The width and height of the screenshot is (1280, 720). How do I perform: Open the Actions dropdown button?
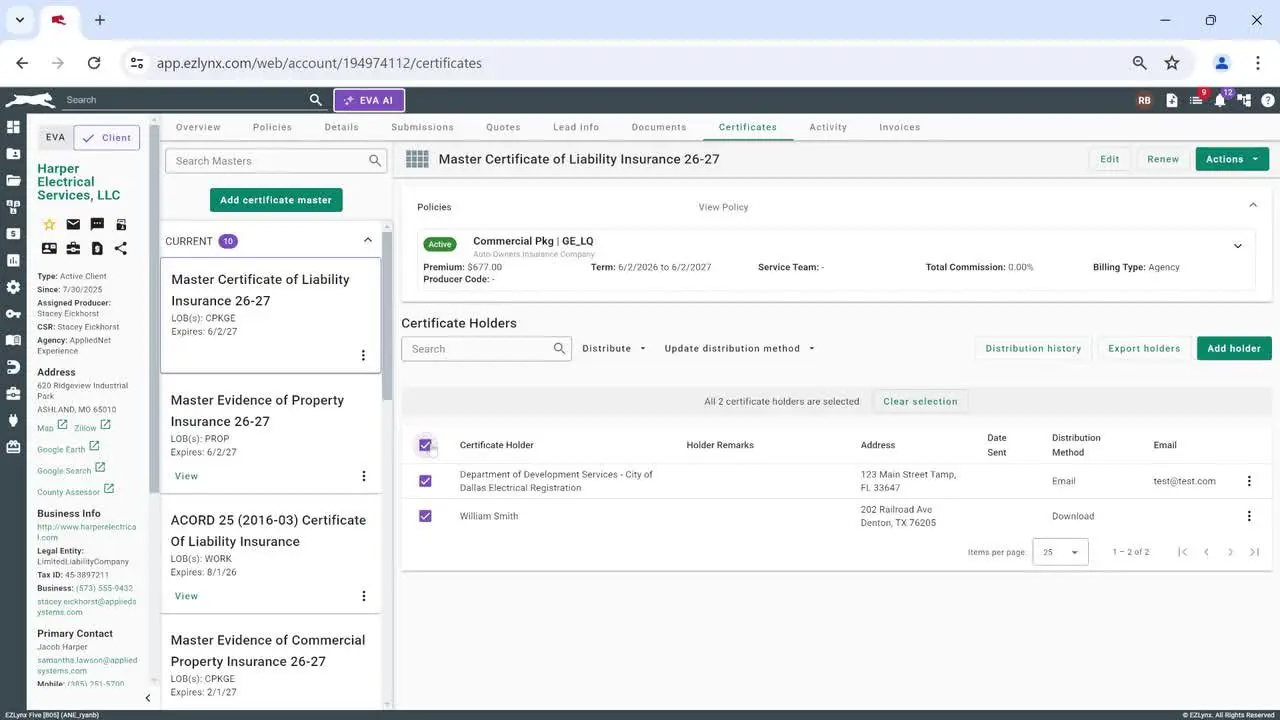[x=1232, y=159]
